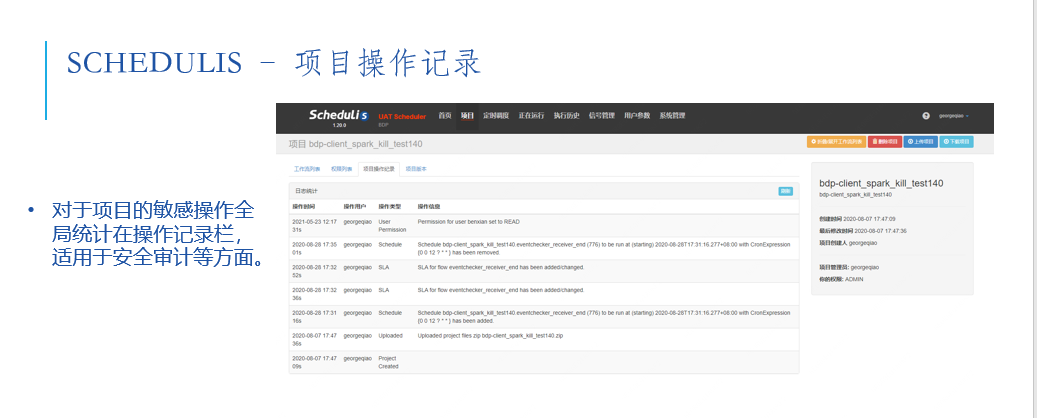Click the 项目管理员 georgeqiao line

point(849,267)
